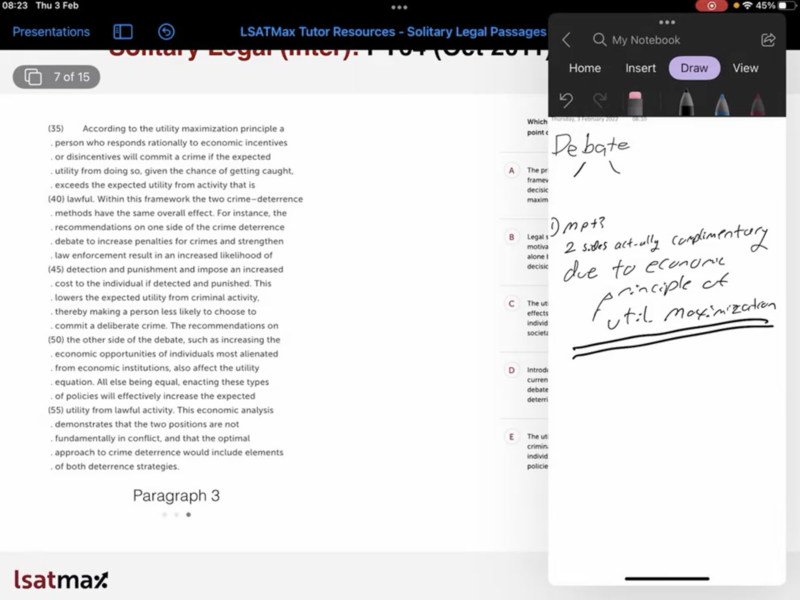The image size is (800, 600).
Task: Tap the redo arrow in OneNote
Action: pyautogui.click(x=600, y=100)
